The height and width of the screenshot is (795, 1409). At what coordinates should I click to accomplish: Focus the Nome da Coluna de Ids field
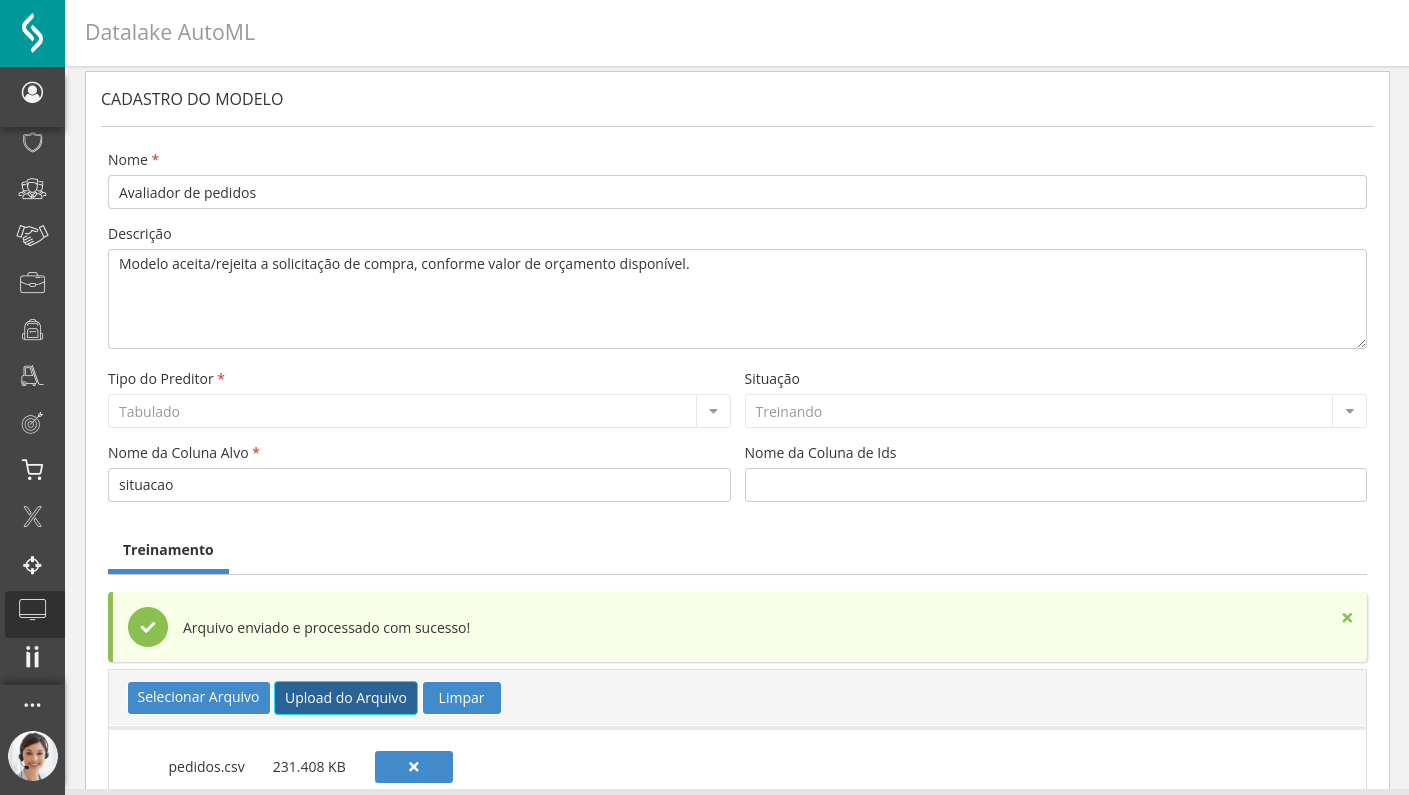coord(1055,485)
